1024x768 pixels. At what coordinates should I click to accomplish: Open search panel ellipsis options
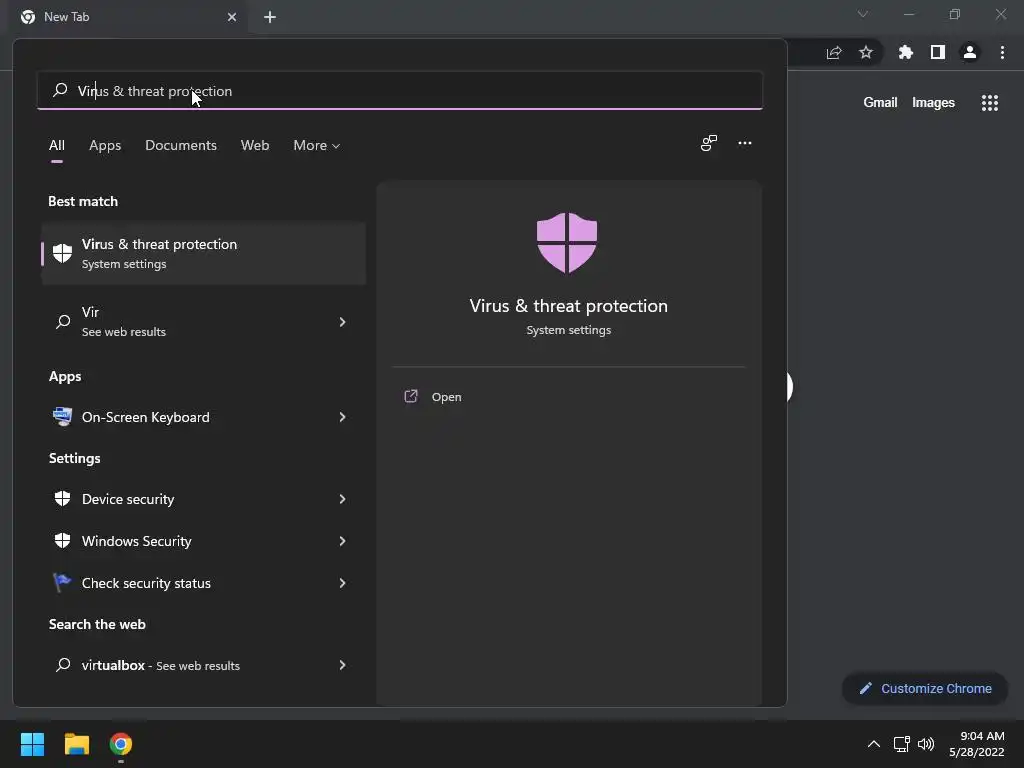(745, 143)
